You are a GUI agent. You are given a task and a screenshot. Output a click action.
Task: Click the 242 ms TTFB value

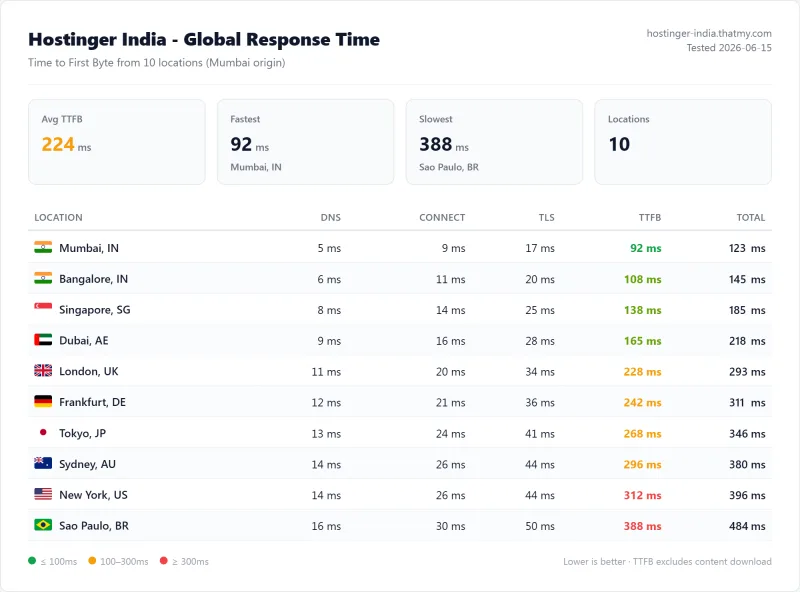tap(642, 402)
